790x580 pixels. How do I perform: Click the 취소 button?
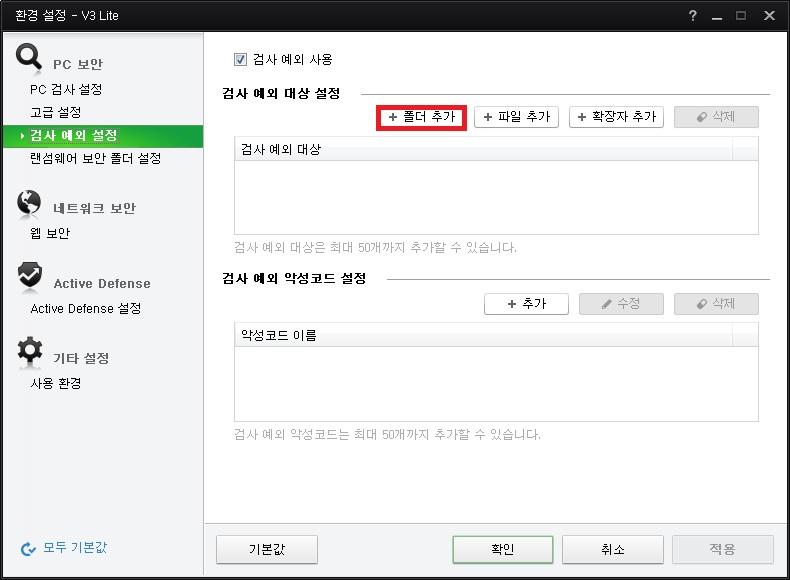pyautogui.click(x=612, y=549)
